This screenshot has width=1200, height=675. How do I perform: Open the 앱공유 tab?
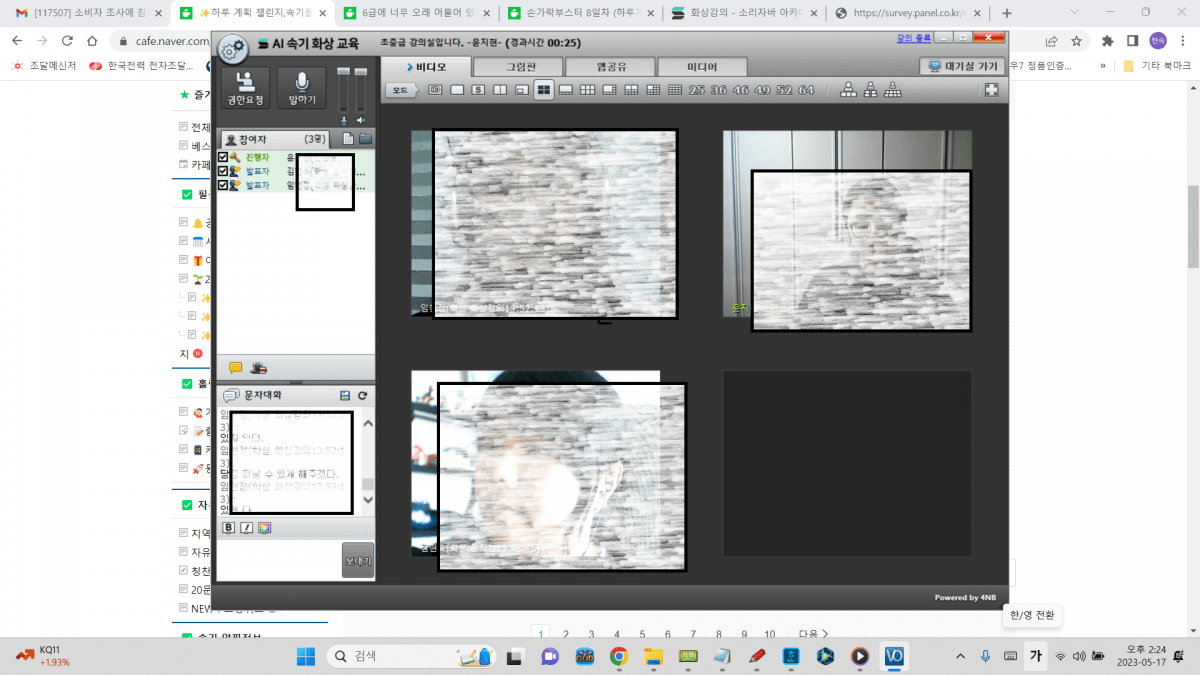coord(609,67)
